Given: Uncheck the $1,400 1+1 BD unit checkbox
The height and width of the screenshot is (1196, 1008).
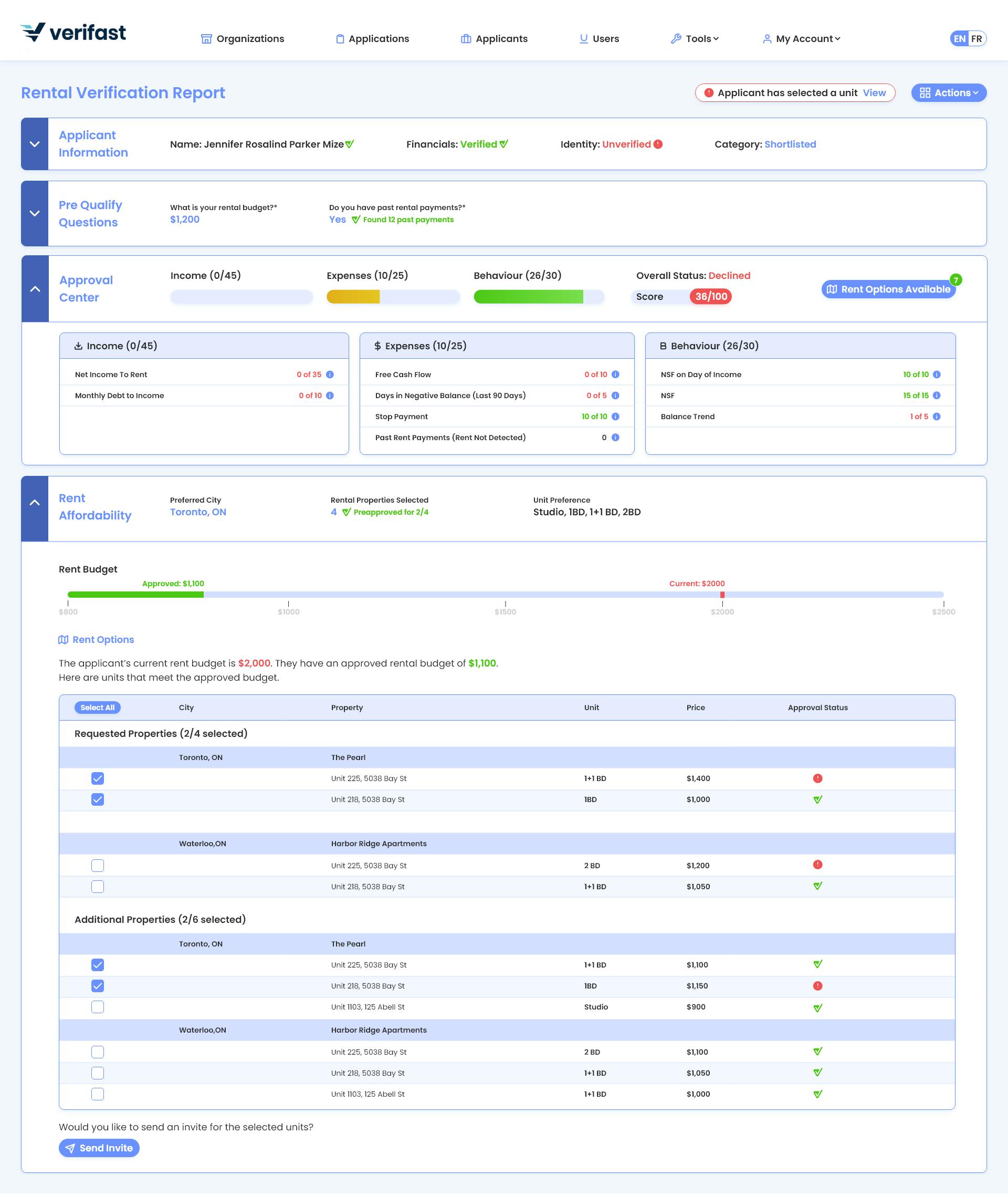Looking at the screenshot, I should [98, 778].
